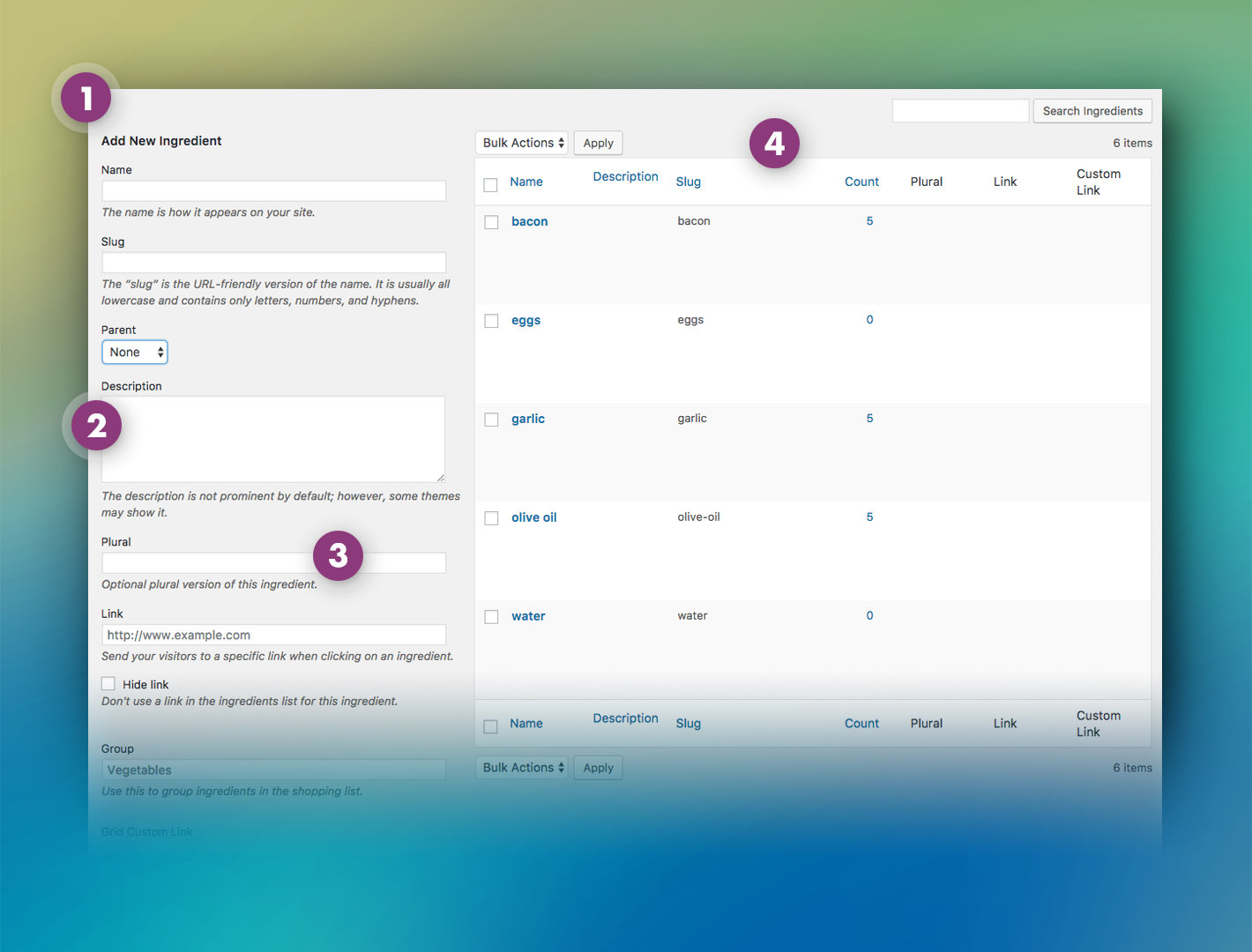Click the Custom Link column header at top
Screen dimensions: 1252x952
click(1099, 182)
